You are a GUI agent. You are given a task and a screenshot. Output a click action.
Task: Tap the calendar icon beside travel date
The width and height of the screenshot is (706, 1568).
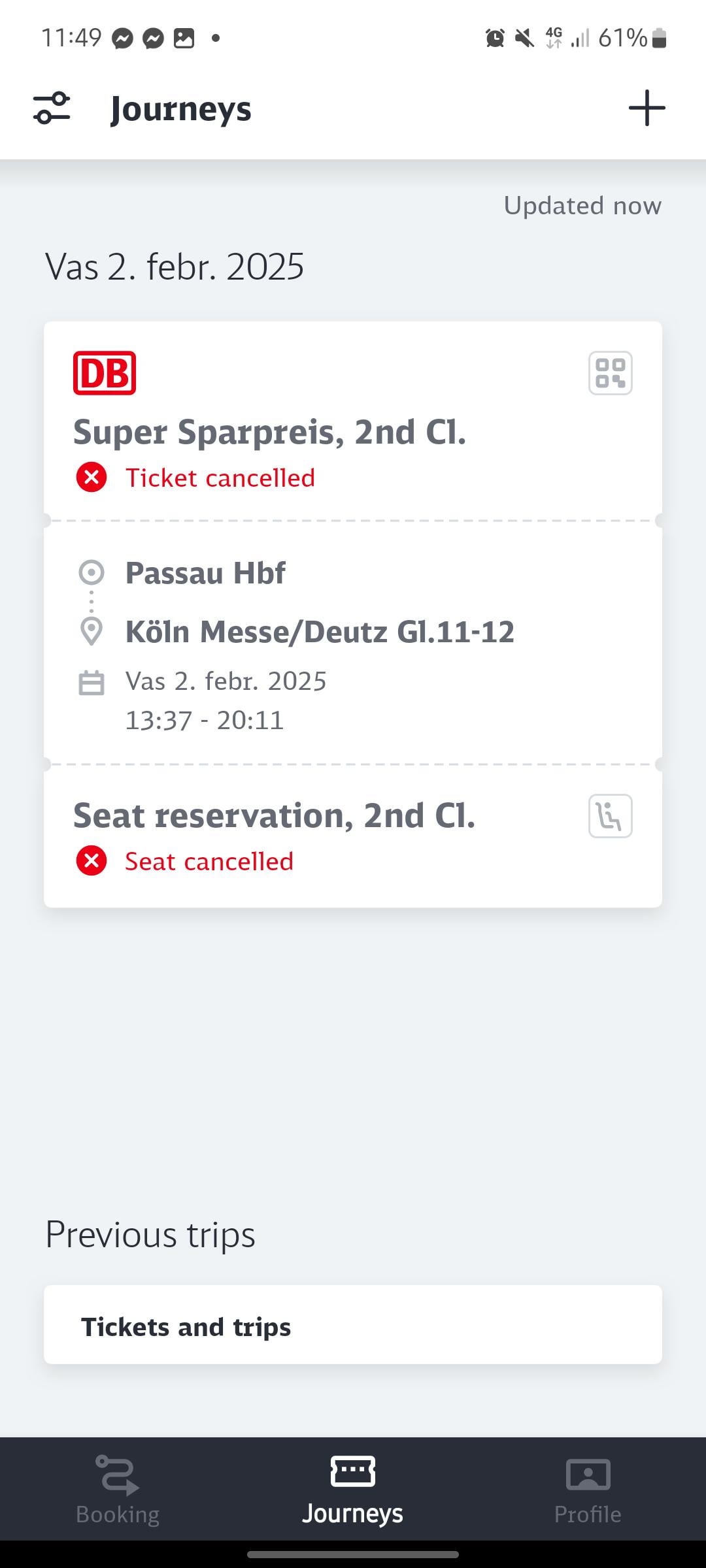(92, 683)
